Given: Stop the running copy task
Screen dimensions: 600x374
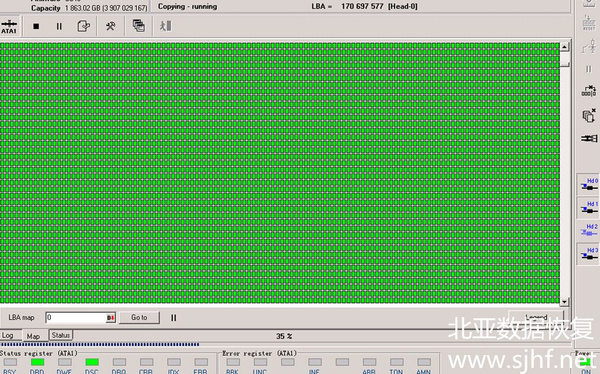Looking at the screenshot, I should click(x=36, y=26).
